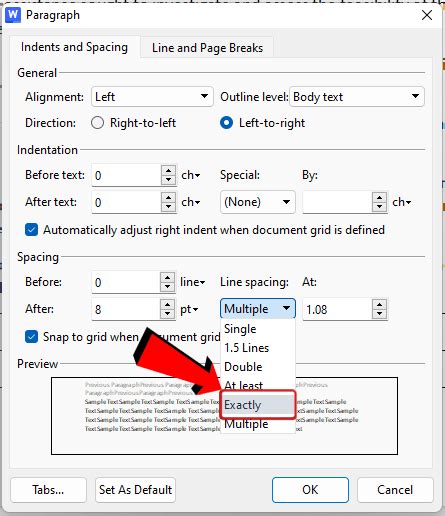445x516 pixels.
Task: Change the By field unit dropdown
Action: (402, 202)
